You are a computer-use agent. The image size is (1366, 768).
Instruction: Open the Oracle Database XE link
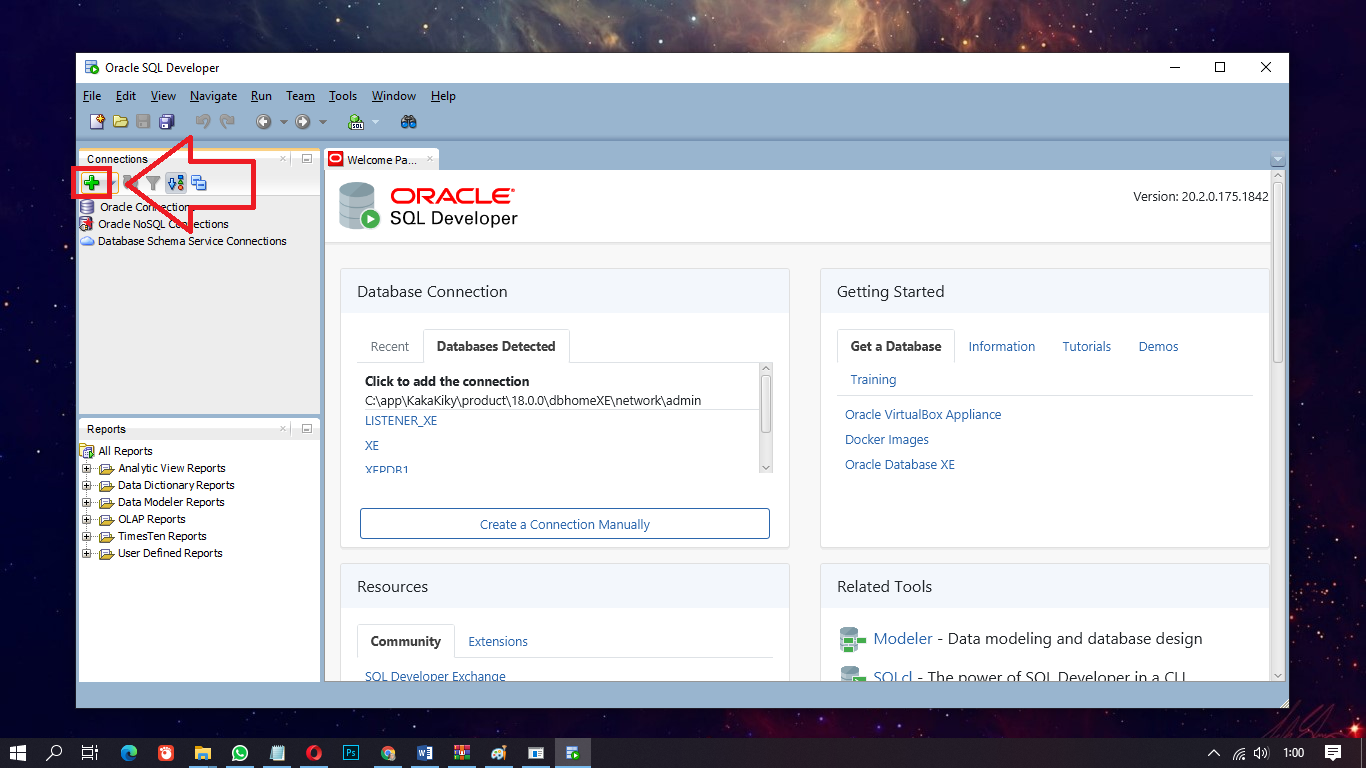point(900,464)
